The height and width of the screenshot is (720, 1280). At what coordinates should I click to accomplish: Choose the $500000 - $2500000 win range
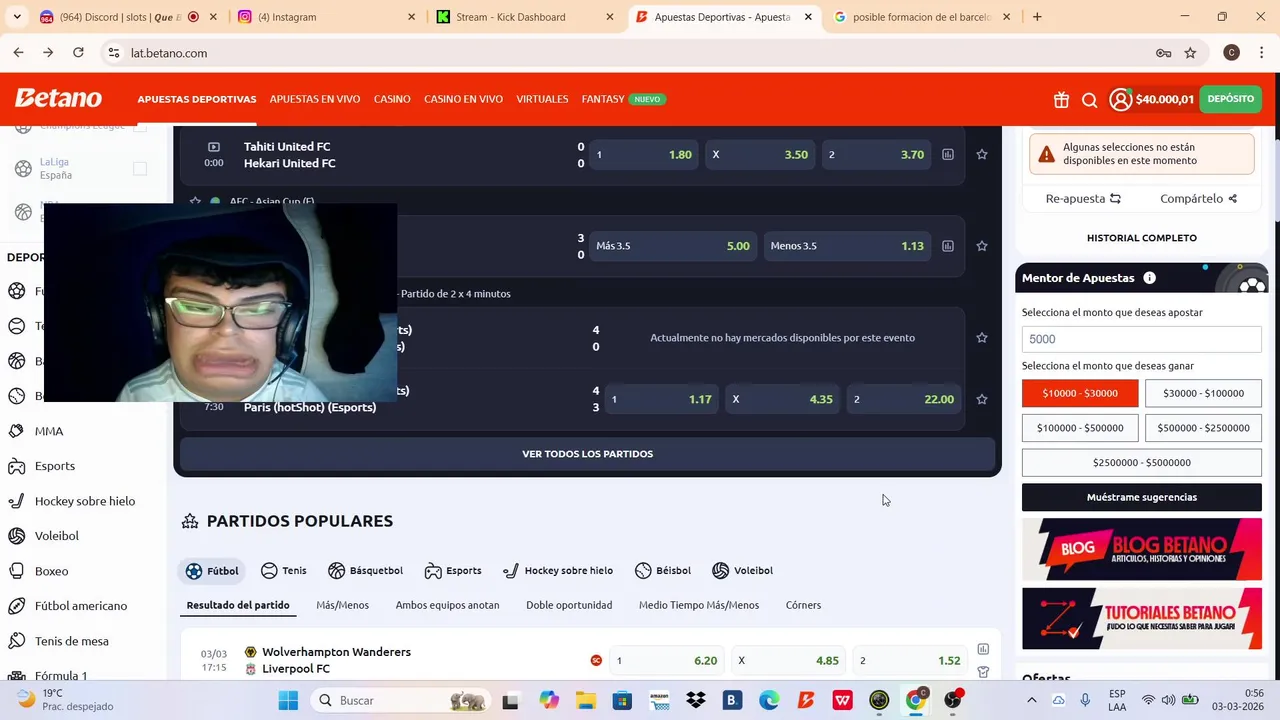click(1203, 428)
